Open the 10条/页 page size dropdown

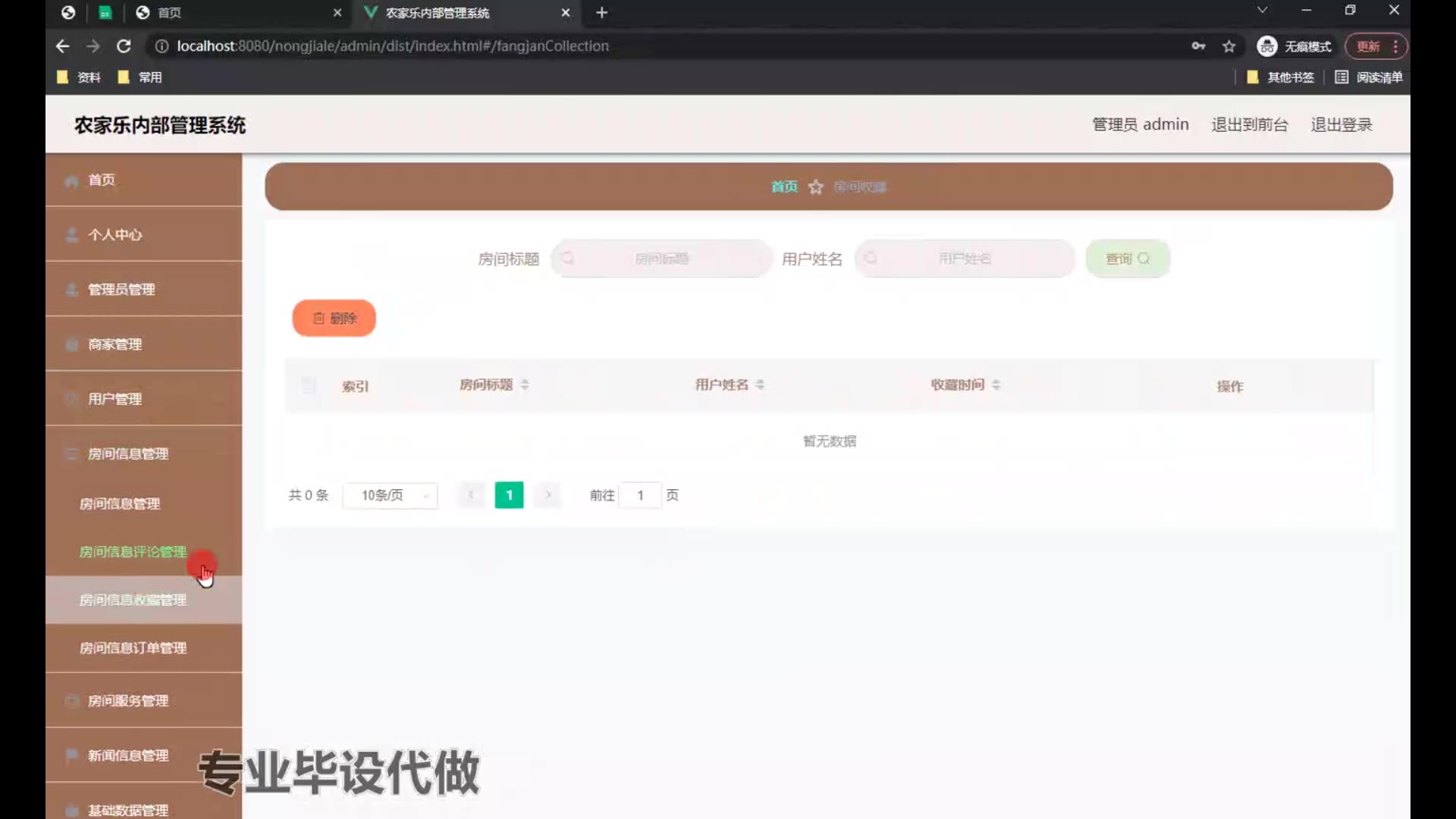390,495
